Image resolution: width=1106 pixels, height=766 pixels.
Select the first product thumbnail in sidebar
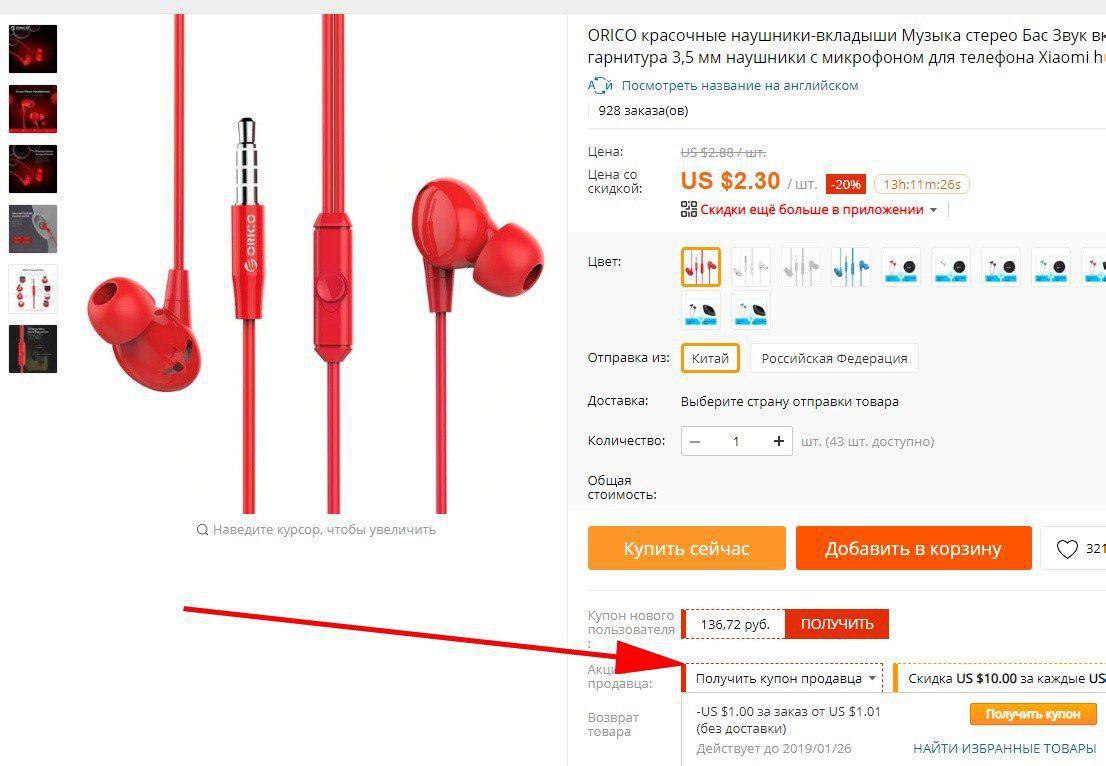(32, 49)
